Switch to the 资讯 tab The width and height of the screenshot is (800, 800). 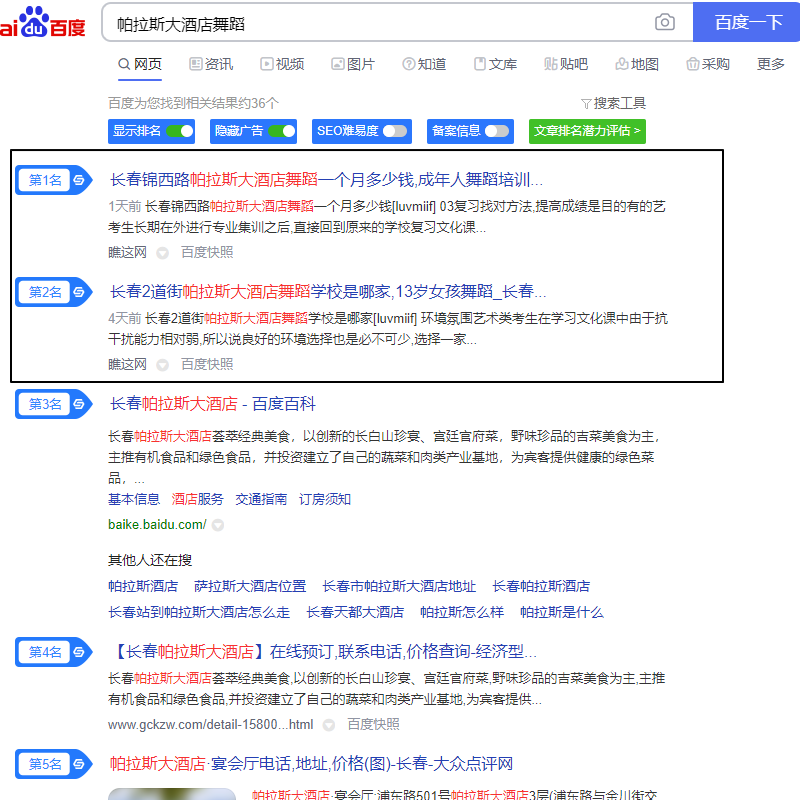pyautogui.click(x=211, y=64)
